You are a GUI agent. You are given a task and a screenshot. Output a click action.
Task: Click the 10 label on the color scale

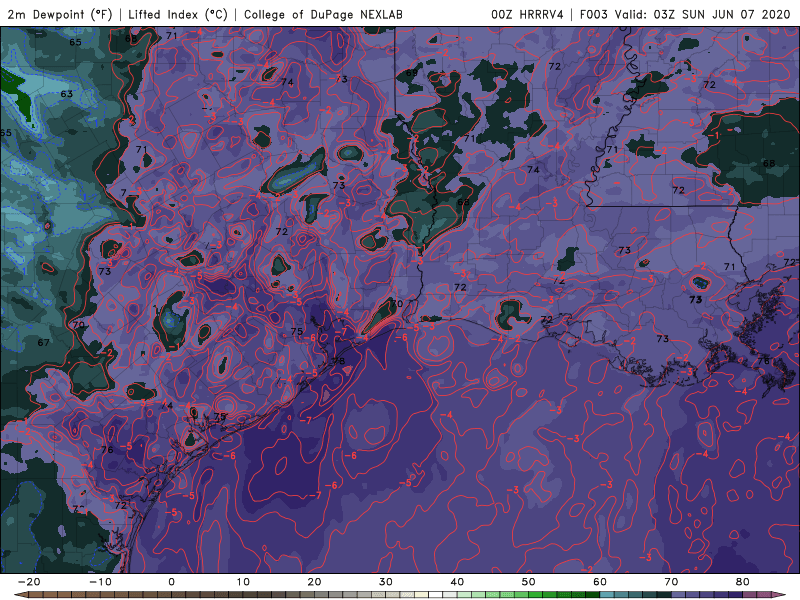tap(243, 582)
